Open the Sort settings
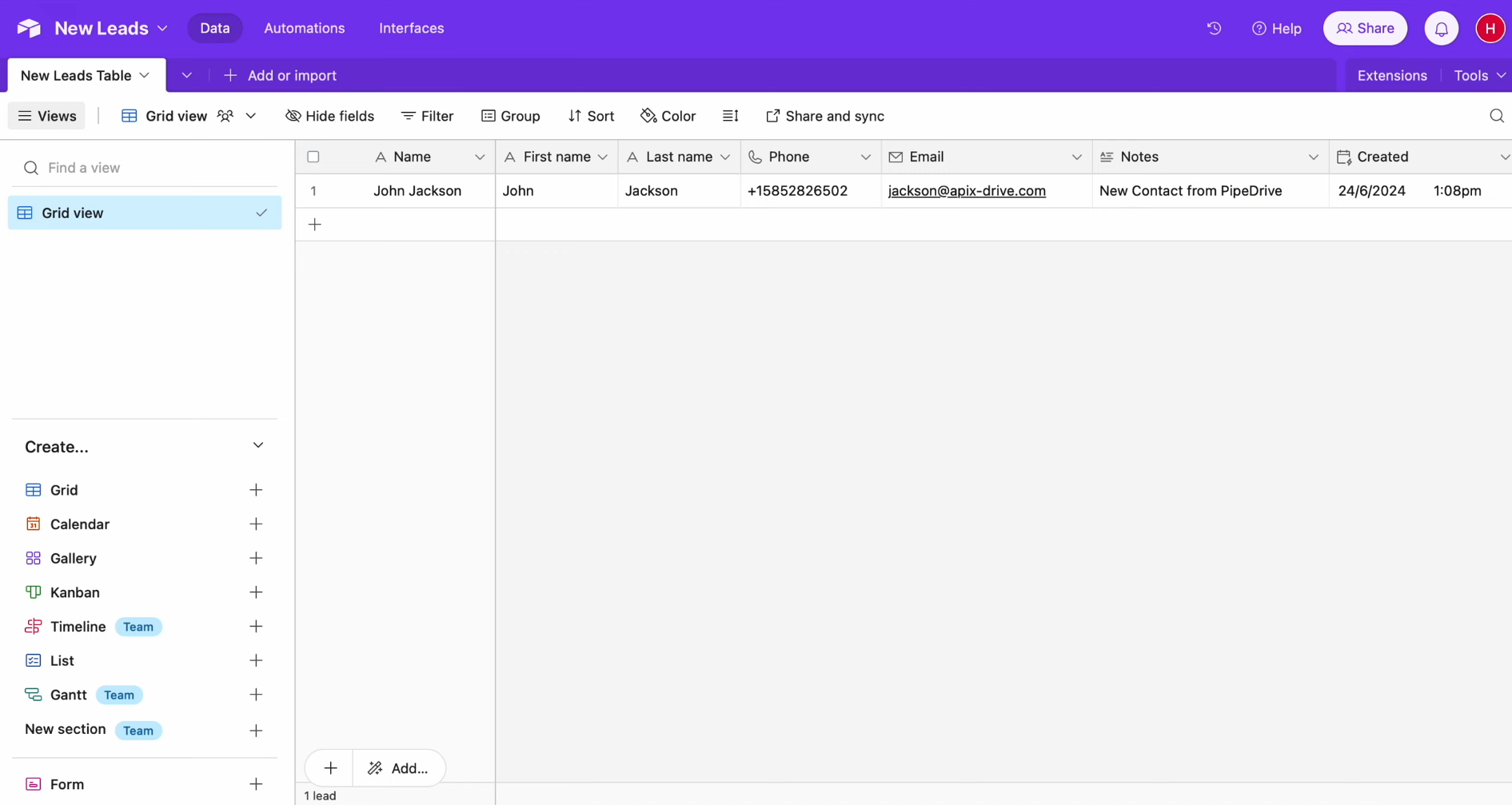This screenshot has height=805, width=1512. [x=591, y=116]
